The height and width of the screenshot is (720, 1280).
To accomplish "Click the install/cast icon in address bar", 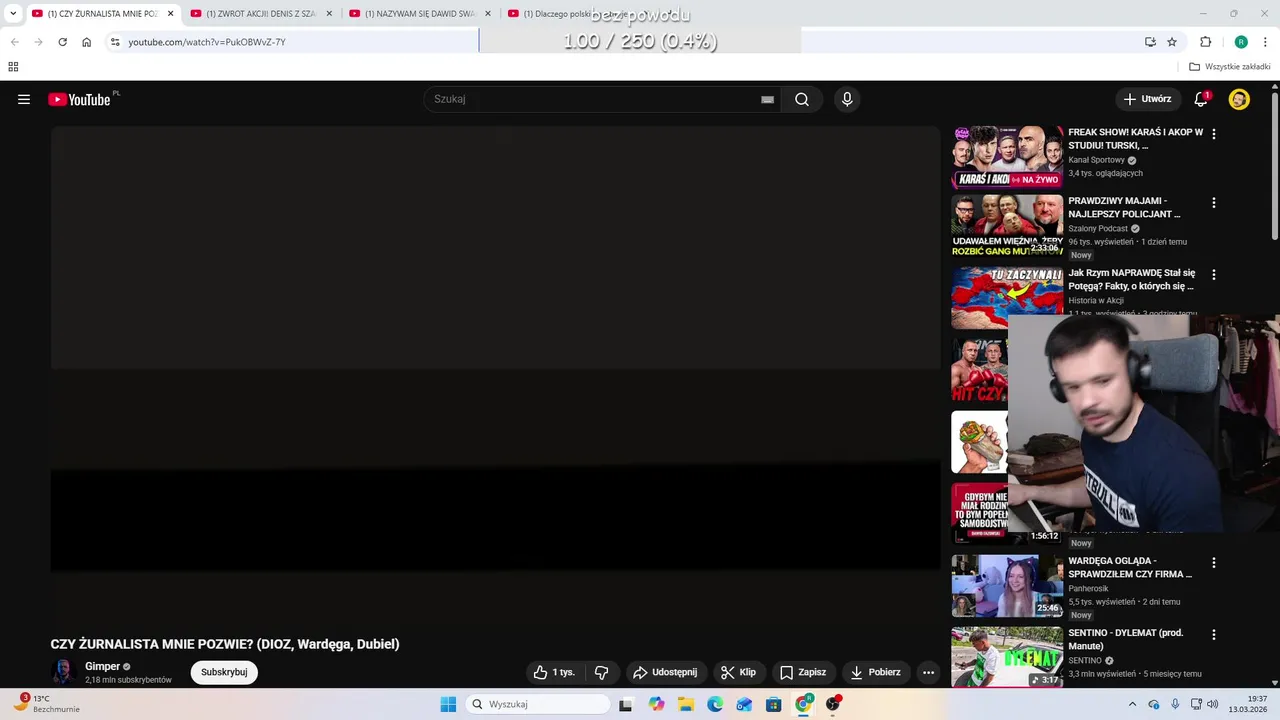I will (1150, 42).
